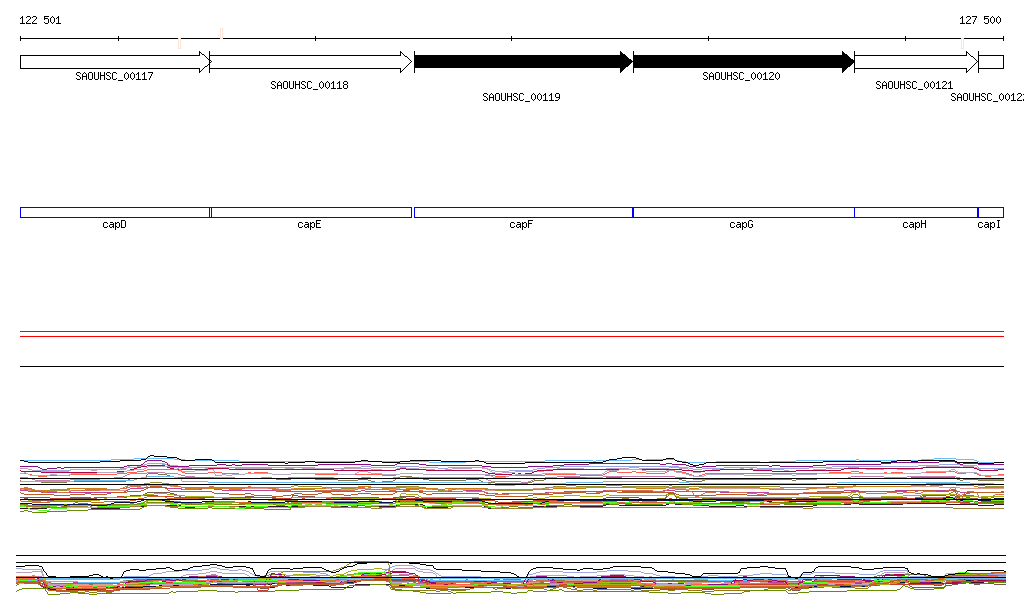Click the SAOUHSC_00117 white gene arrow
The width and height of the screenshot is (1024, 611).
tap(114, 62)
